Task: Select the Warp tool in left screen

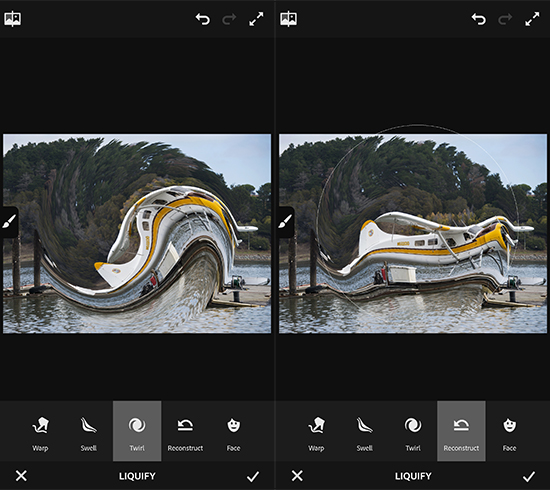Action: pyautogui.click(x=40, y=432)
